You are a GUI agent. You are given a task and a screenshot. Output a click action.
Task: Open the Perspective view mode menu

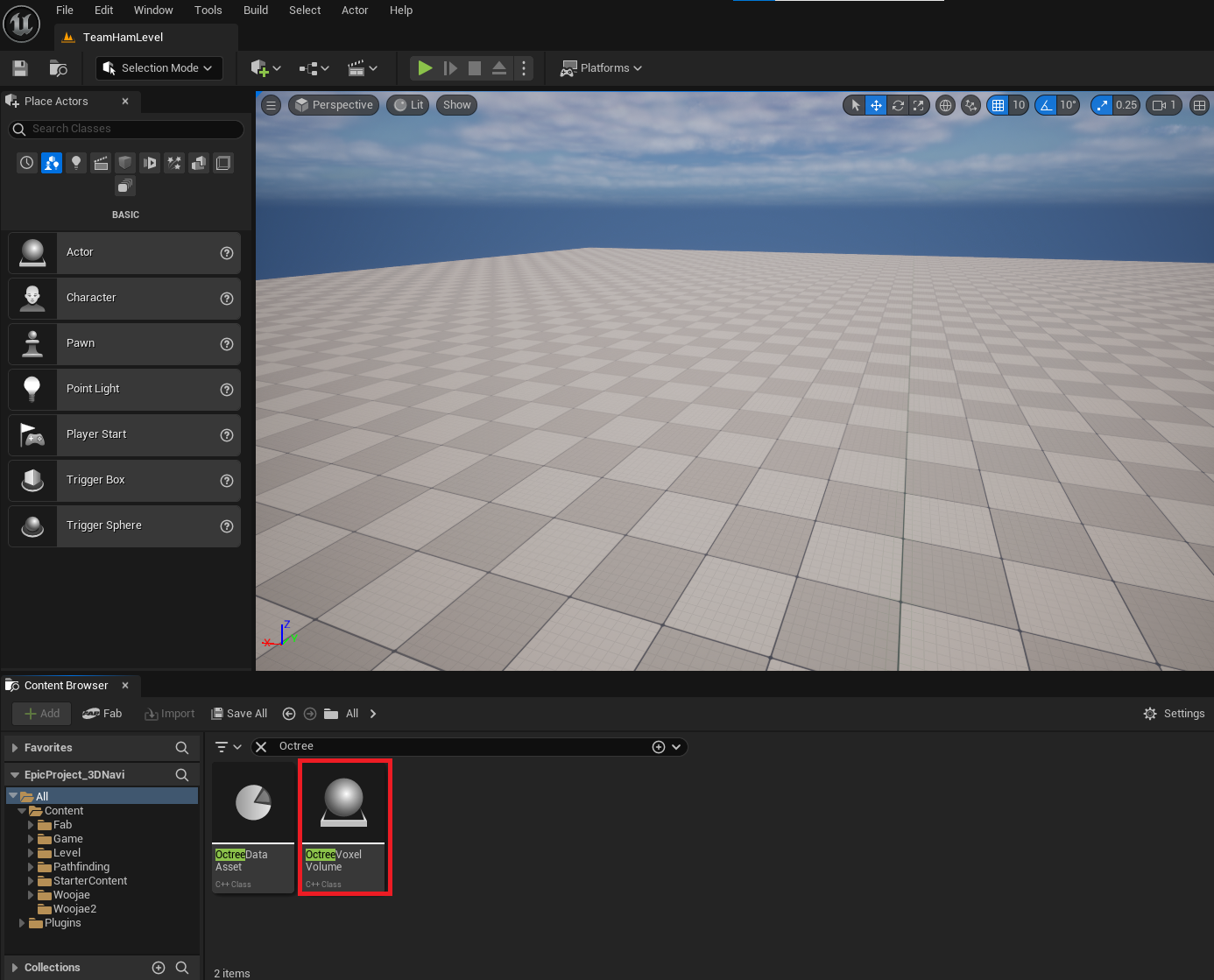tap(334, 105)
